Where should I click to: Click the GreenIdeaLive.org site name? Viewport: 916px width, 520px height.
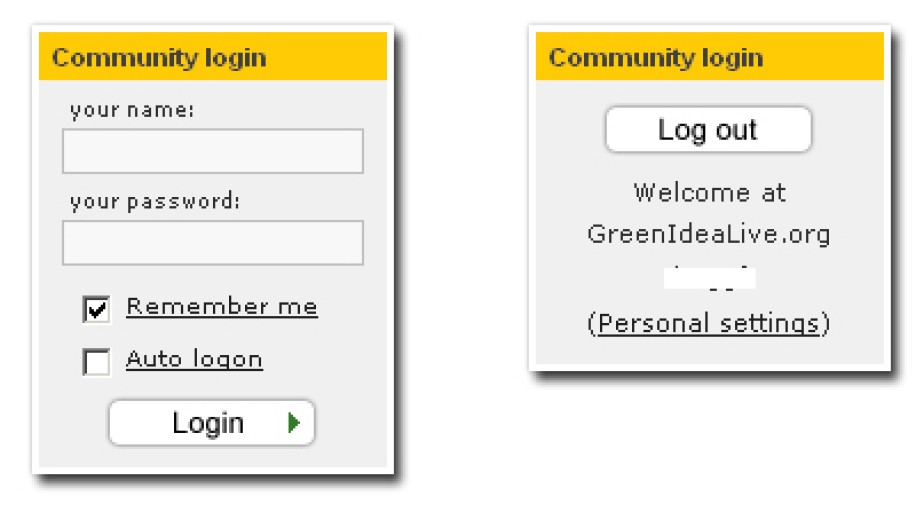point(709,235)
